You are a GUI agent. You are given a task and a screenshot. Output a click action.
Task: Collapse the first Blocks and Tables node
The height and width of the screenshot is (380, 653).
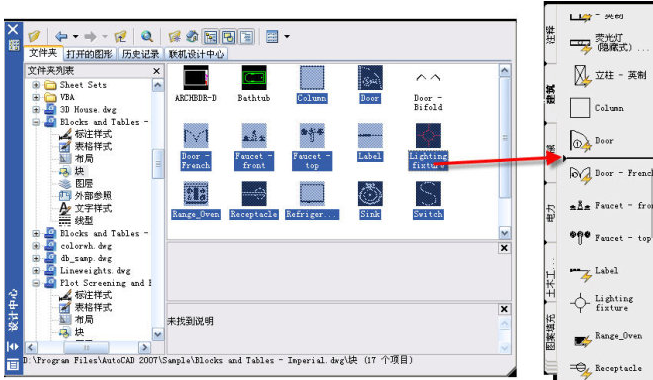point(36,122)
